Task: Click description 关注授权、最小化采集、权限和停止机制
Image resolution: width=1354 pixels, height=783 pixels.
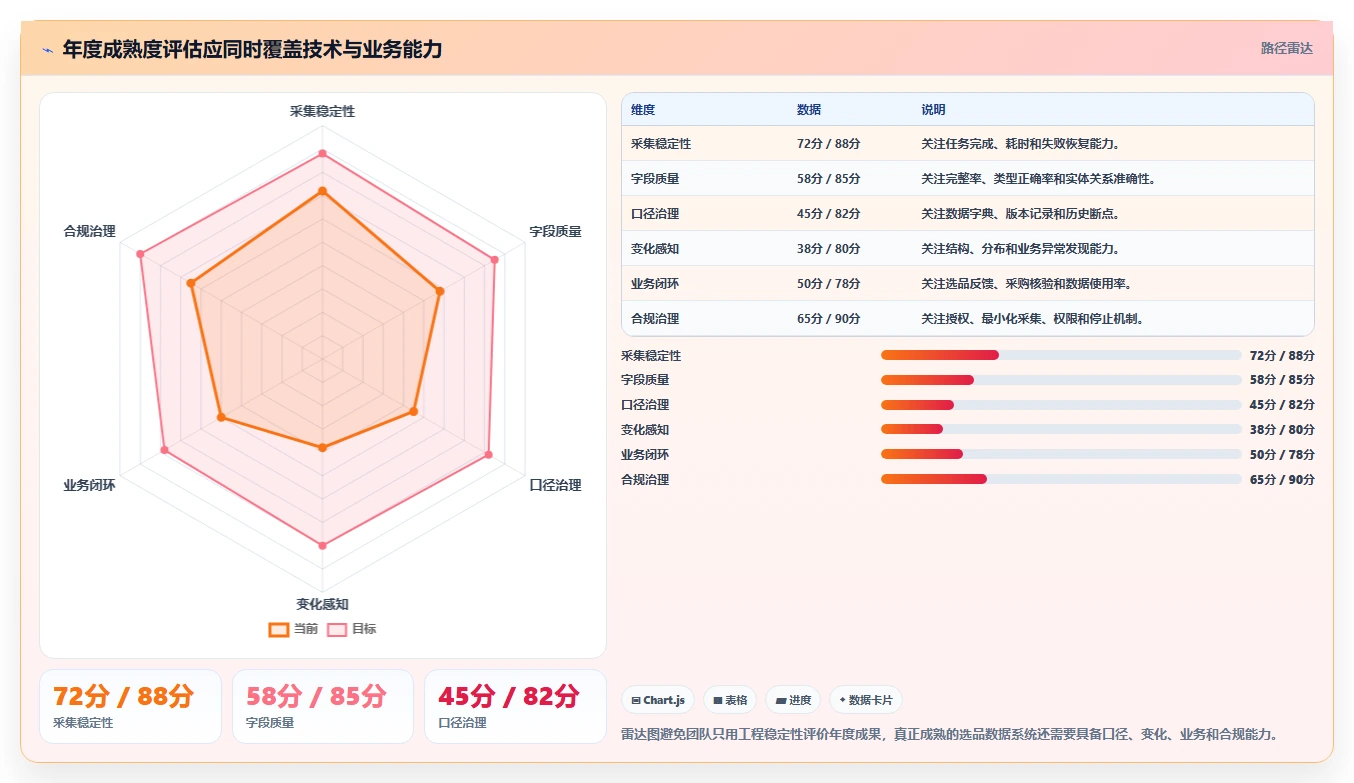Action: point(1032,319)
